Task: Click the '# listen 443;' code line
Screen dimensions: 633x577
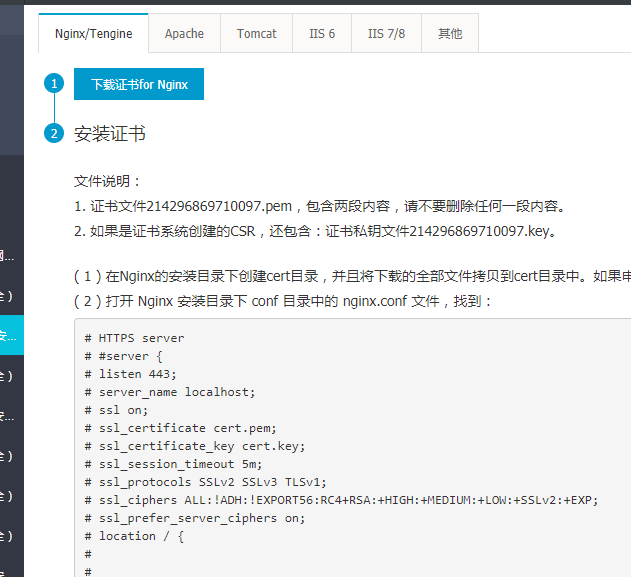Action: pos(130,374)
